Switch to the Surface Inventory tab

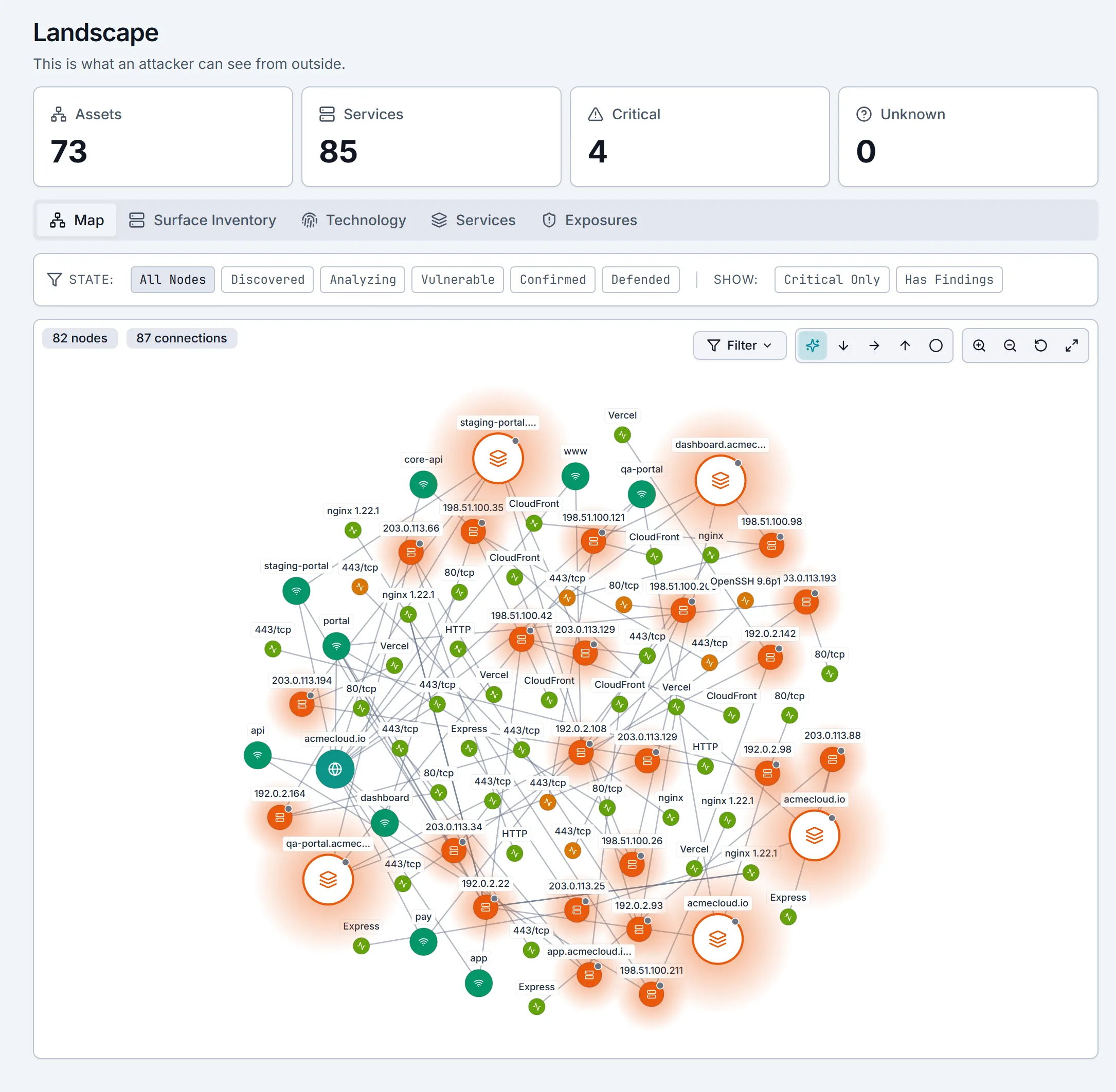[202, 220]
